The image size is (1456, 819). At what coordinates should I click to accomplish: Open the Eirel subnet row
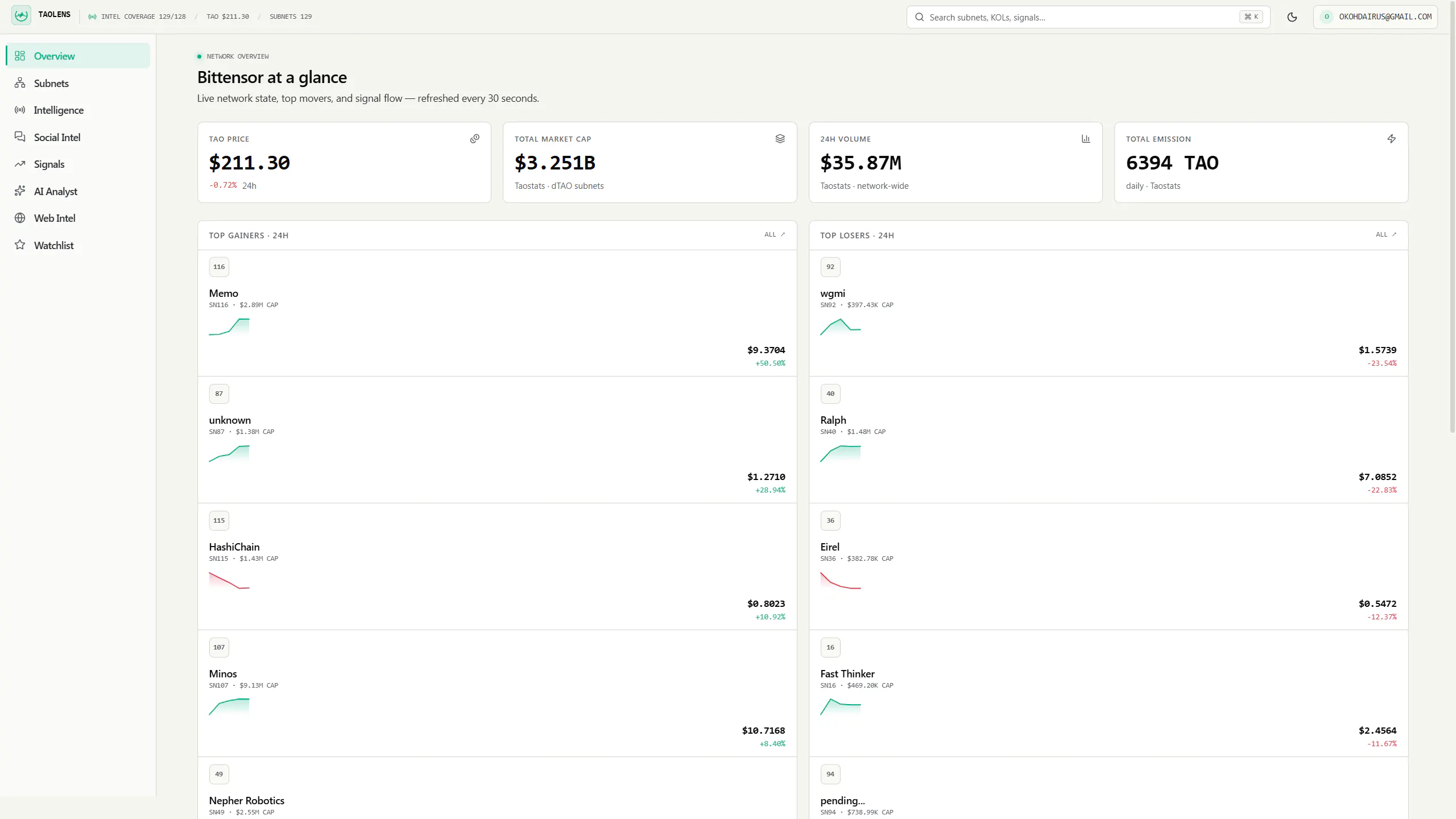(1108, 567)
